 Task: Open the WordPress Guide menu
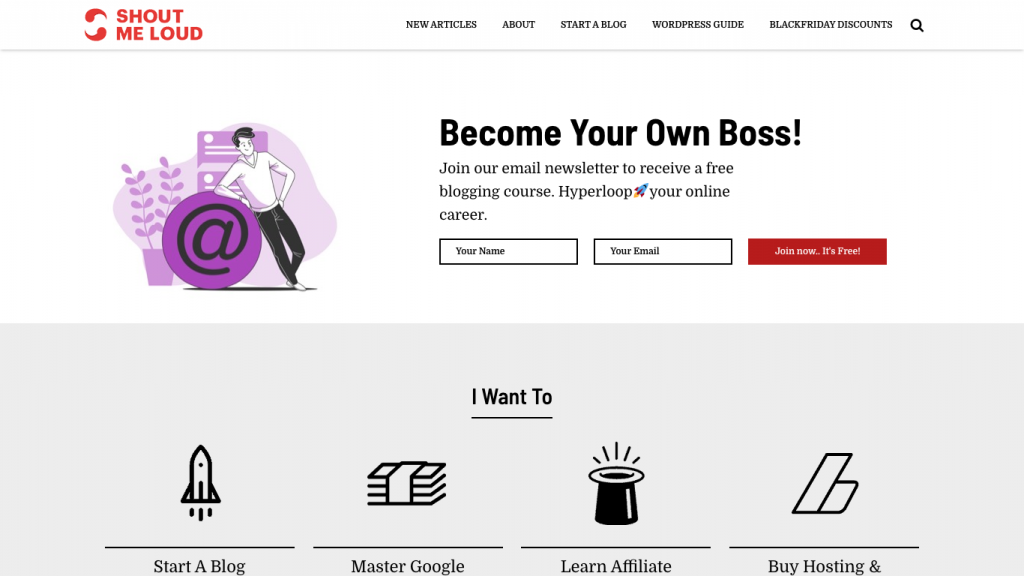click(698, 25)
